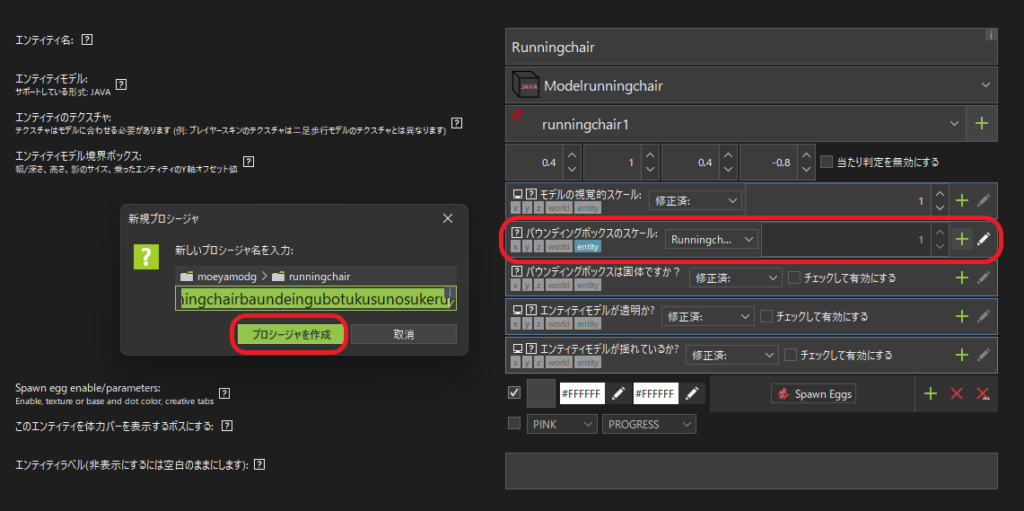The image size is (1024, 511).
Task: Edit the バウンディングボックスのスケール procedure with the pencil
Action: (984, 239)
